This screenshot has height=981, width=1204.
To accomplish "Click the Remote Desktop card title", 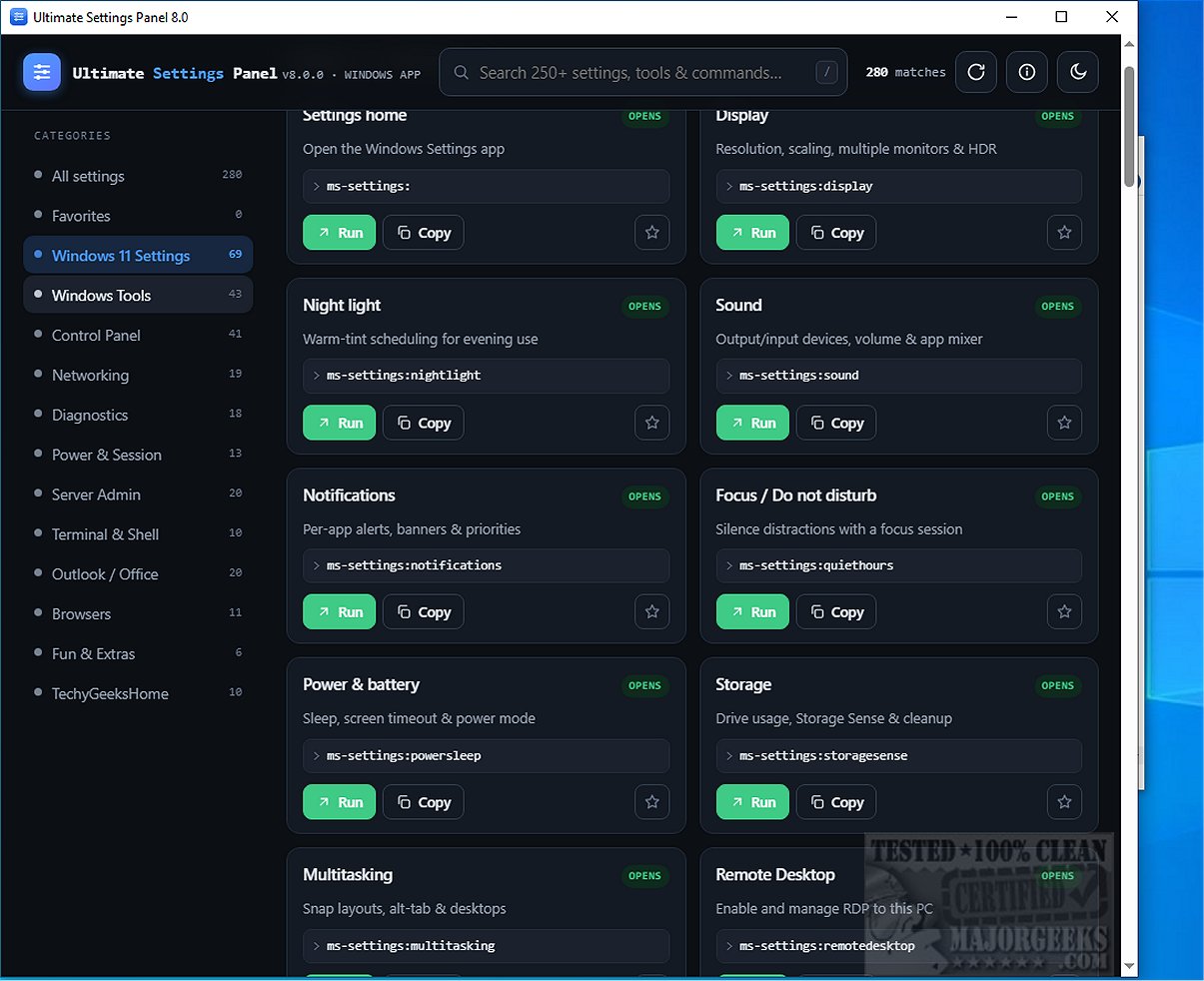I will (775, 874).
